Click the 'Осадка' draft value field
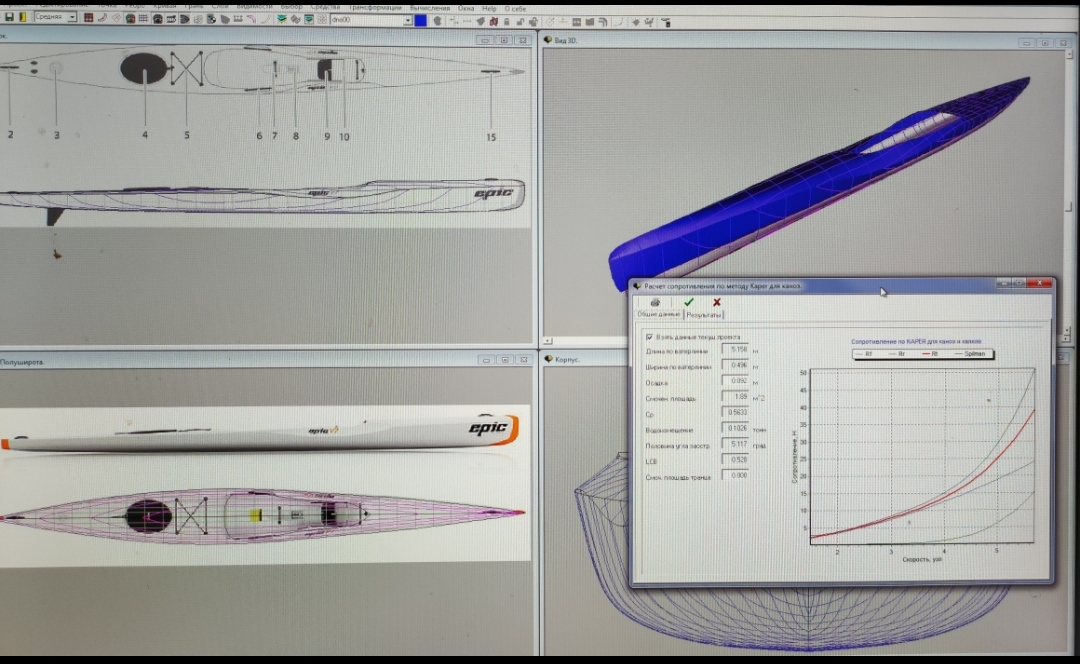 (735, 381)
